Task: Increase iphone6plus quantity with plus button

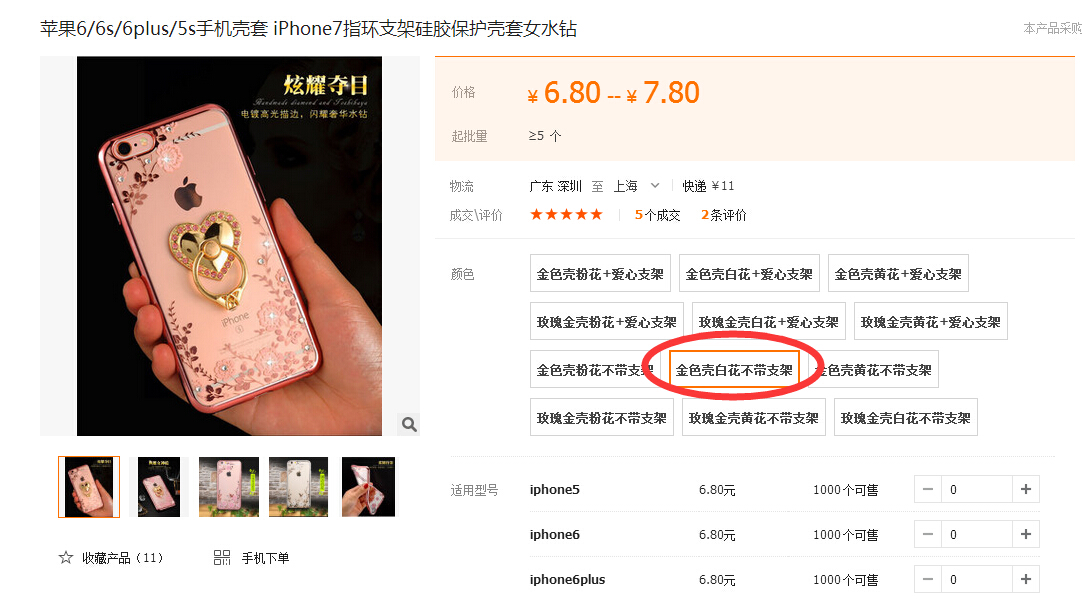Action: click(1025, 579)
